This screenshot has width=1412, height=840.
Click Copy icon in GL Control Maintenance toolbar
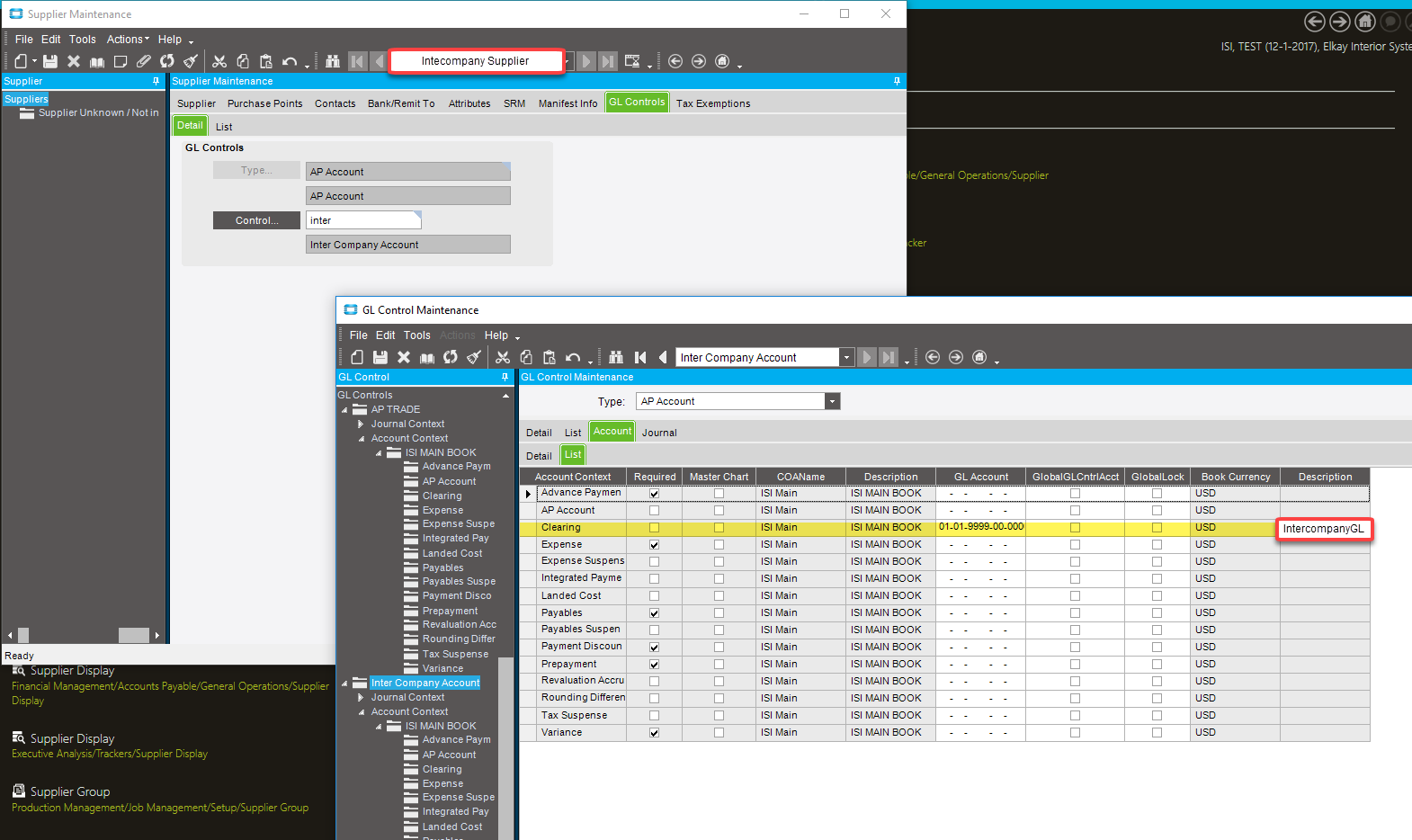coord(526,357)
